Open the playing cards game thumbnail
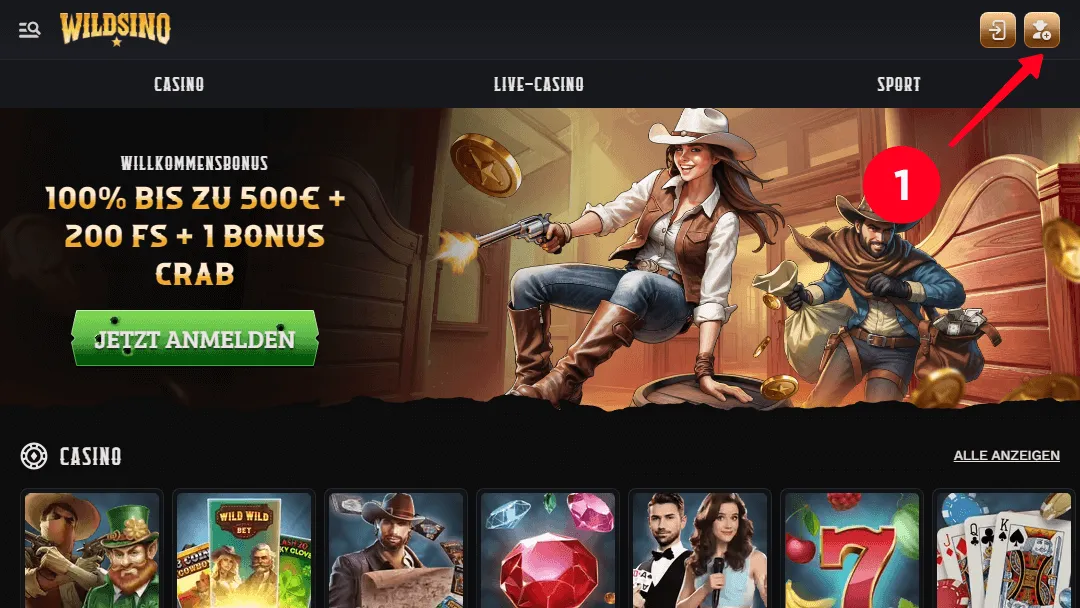 point(1004,549)
